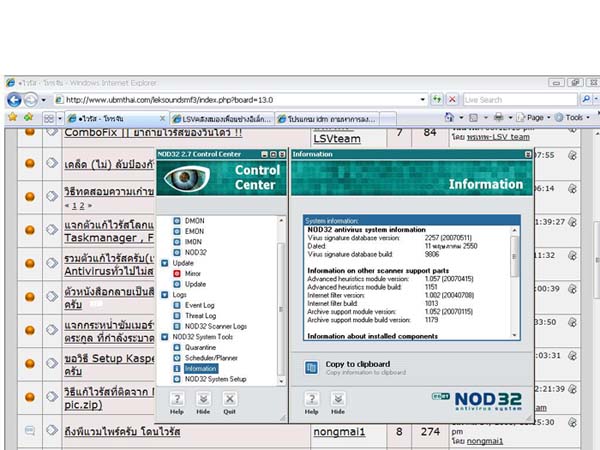Click the Live Search input box
Image resolution: width=600 pixels, height=450 pixels.
coord(520,100)
